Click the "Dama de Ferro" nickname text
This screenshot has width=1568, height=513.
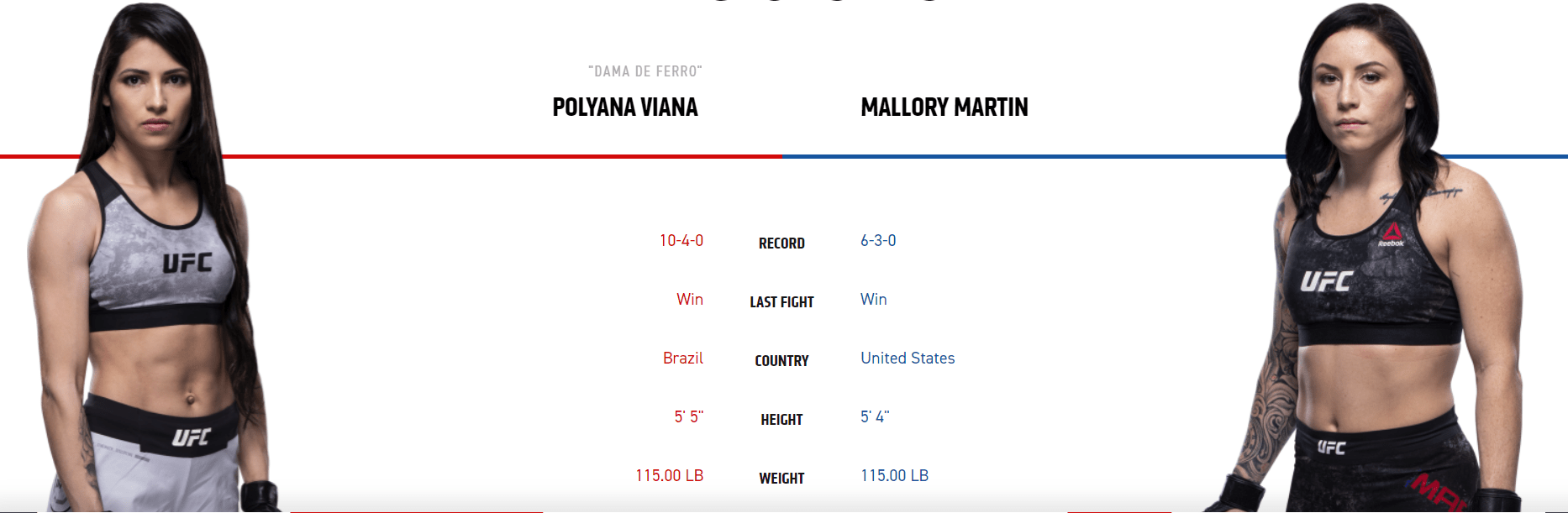click(645, 71)
